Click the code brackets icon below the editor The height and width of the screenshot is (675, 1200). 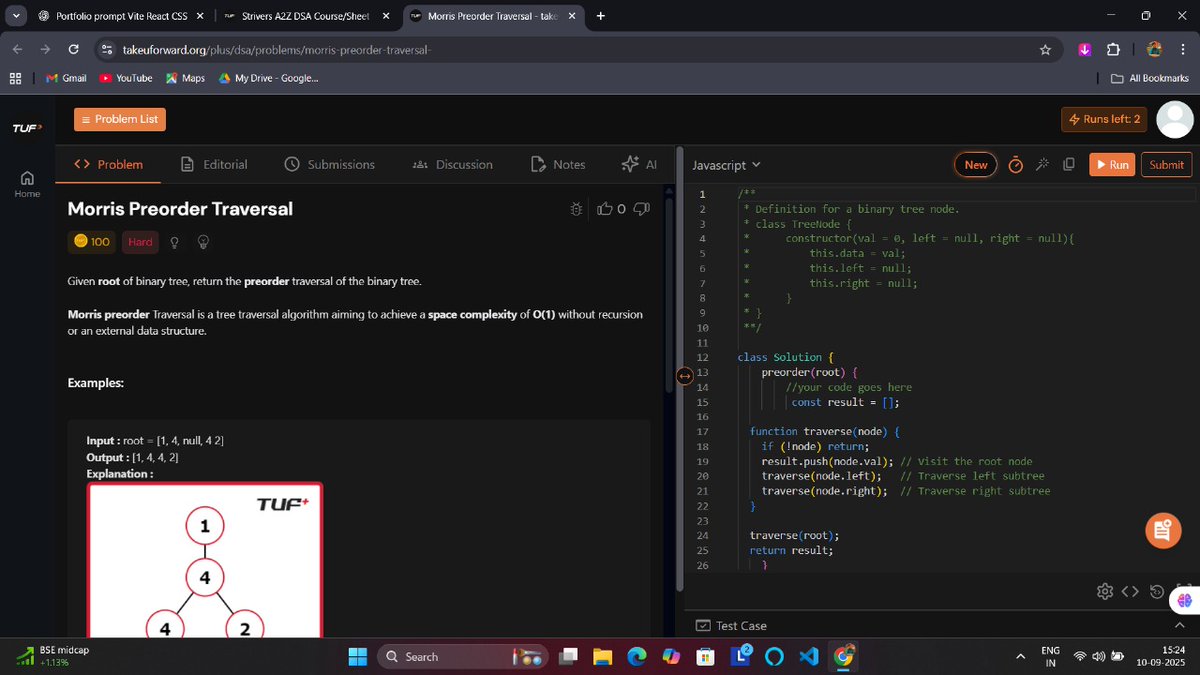(x=1130, y=591)
